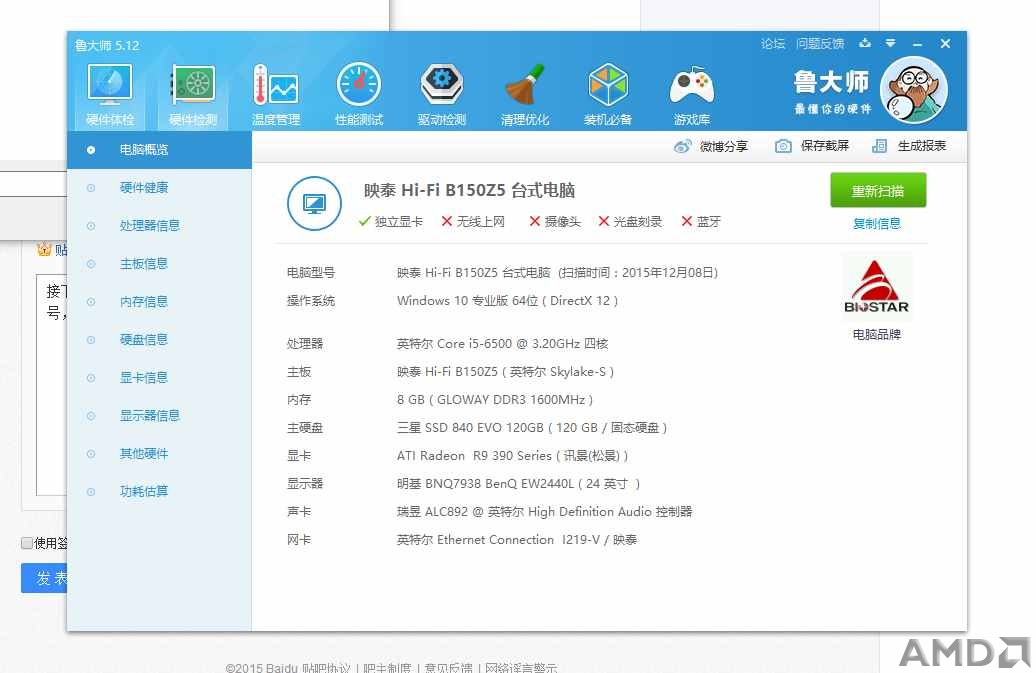Click the 摄像头 camera status
The height and width of the screenshot is (673, 1036).
tap(555, 221)
